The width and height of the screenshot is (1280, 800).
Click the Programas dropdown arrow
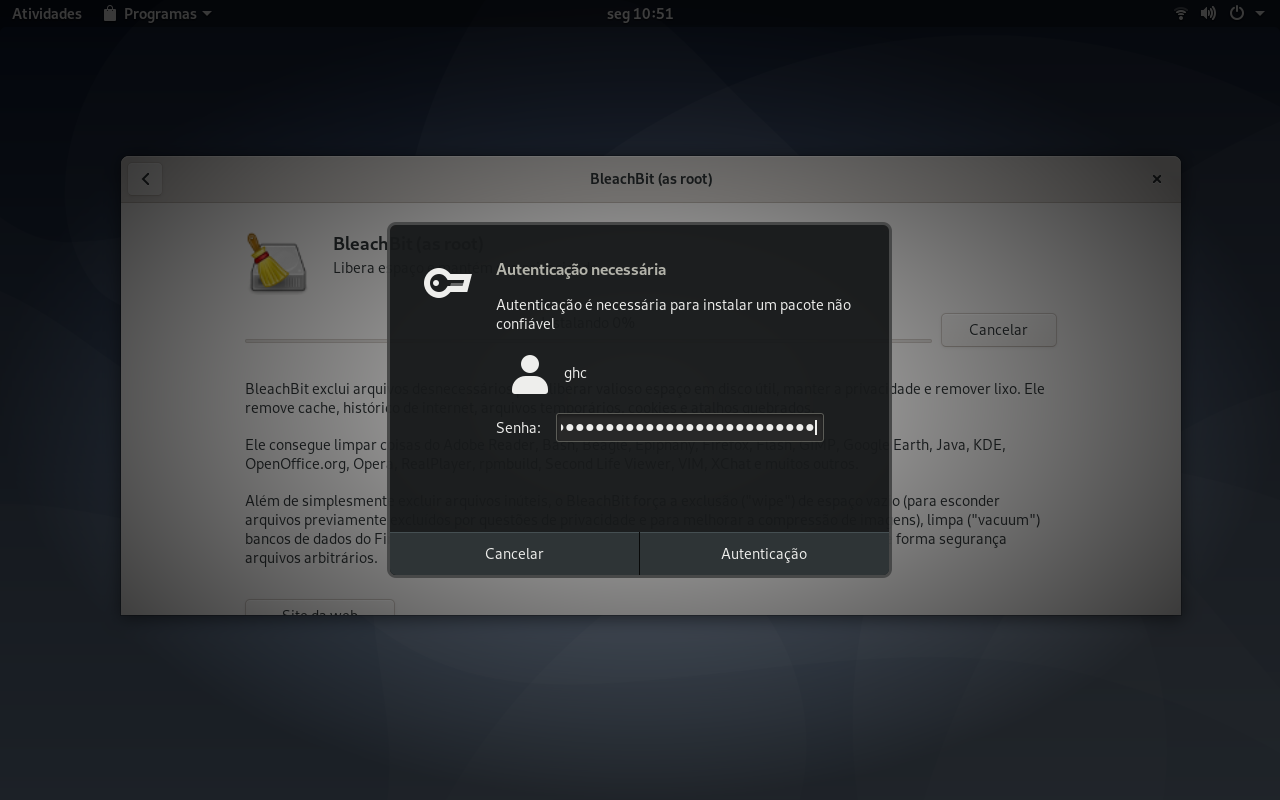207,14
